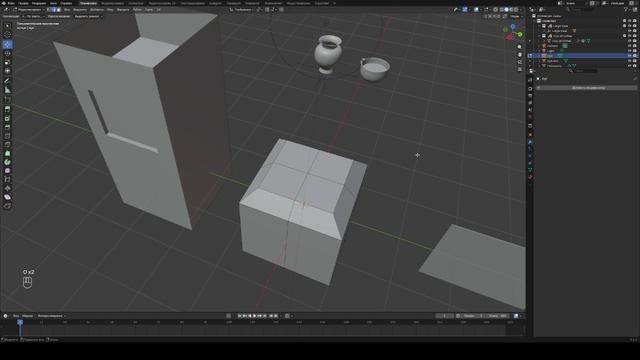
Task: Select the Extrude Region tool
Action: (7, 109)
